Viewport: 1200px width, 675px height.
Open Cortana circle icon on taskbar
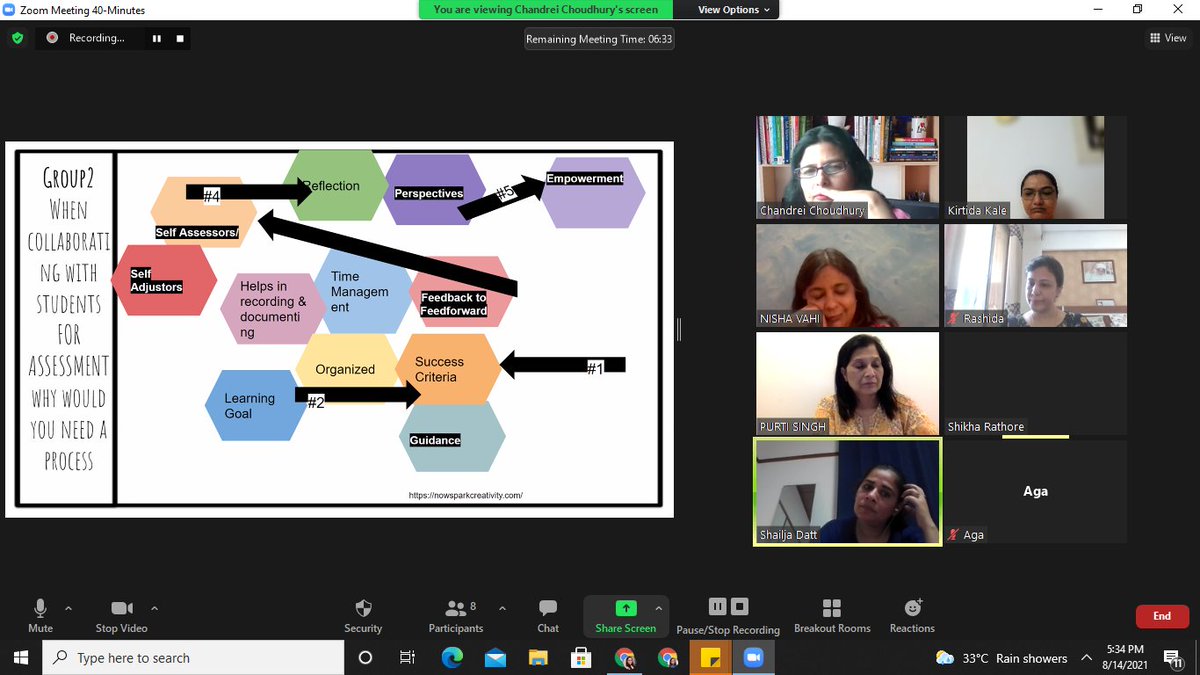(x=365, y=658)
